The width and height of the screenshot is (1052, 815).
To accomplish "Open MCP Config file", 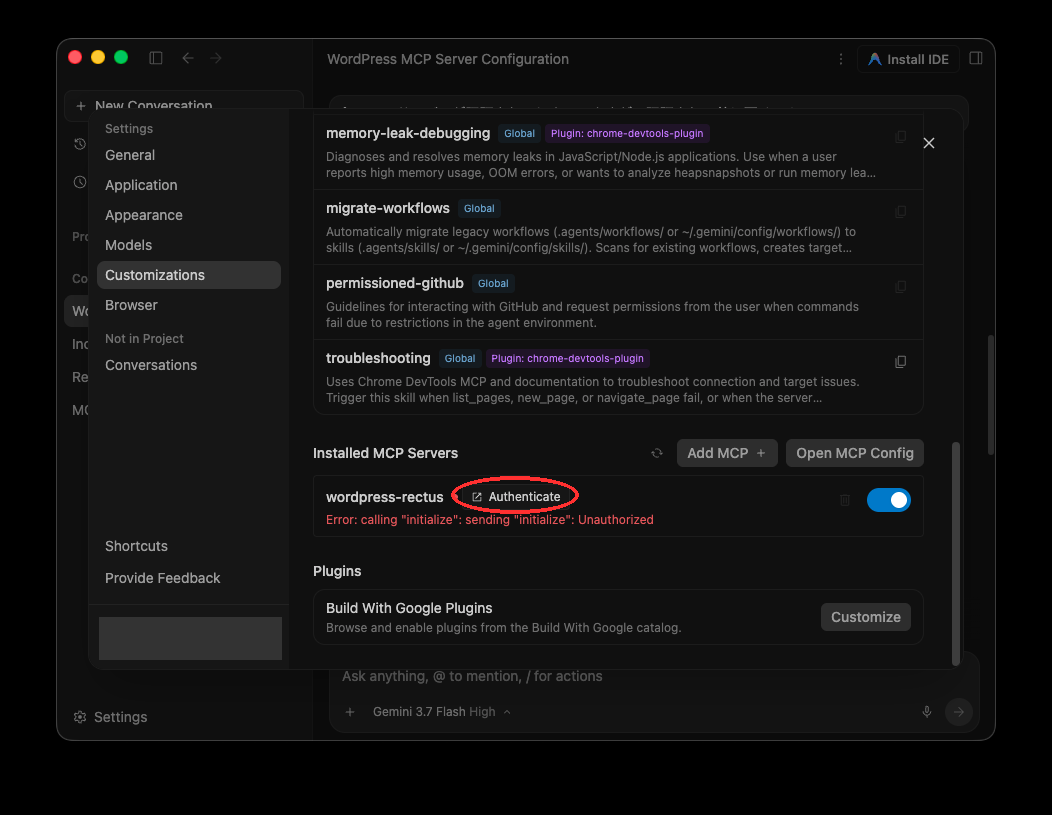I will 855,453.
